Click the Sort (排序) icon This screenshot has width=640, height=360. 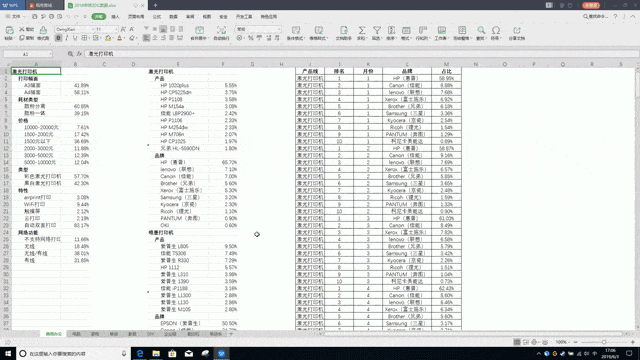click(391, 30)
